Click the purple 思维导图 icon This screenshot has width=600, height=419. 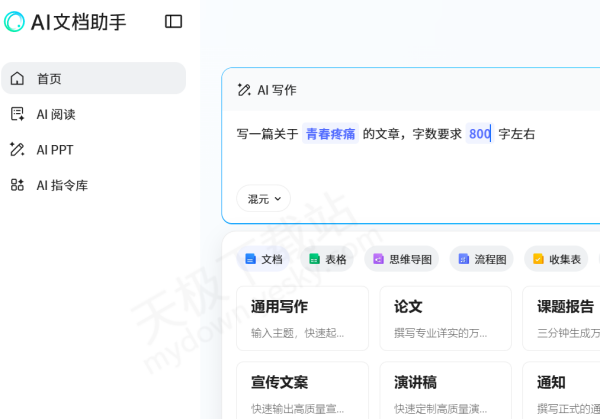378,259
